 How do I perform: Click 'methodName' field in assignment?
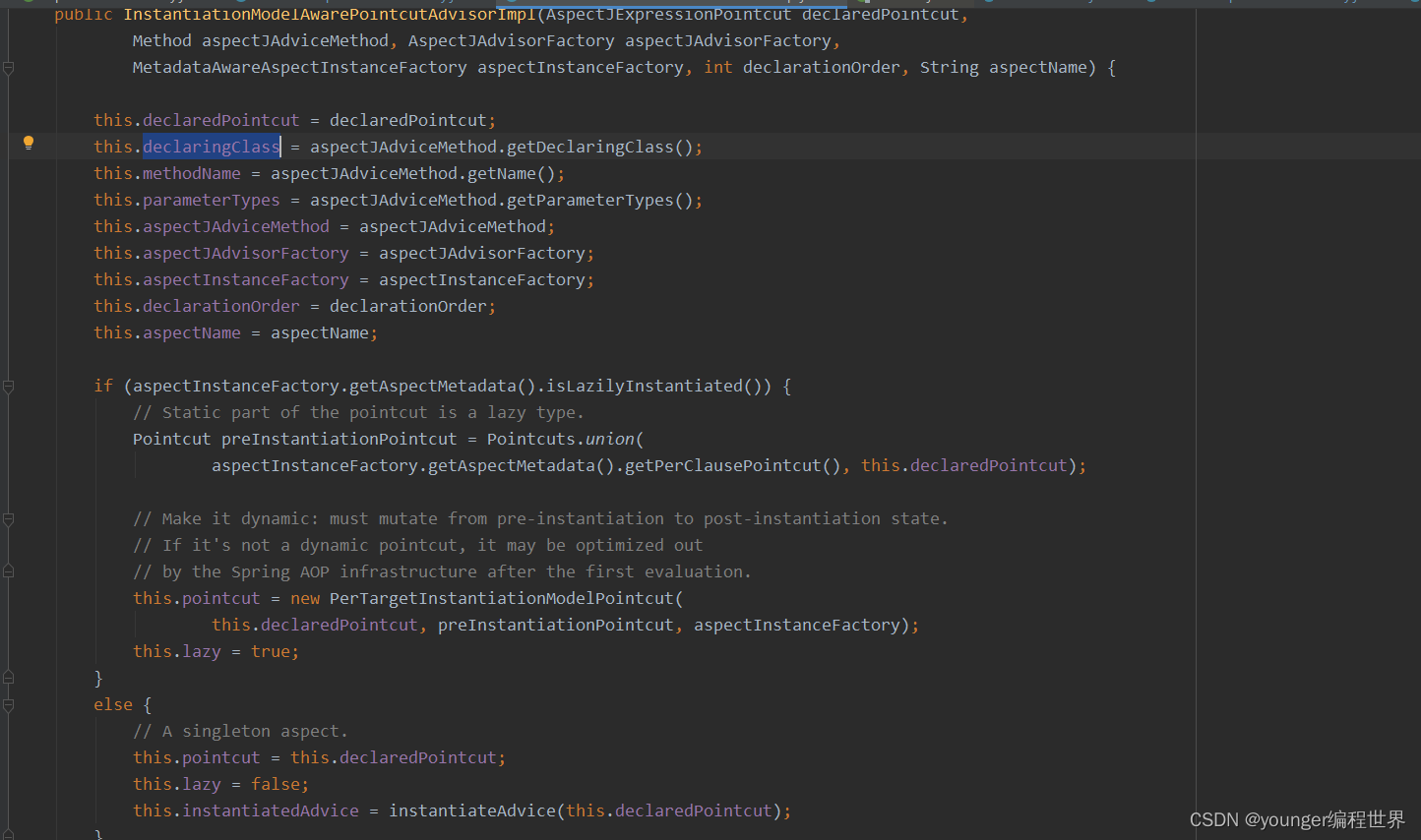tap(192, 173)
